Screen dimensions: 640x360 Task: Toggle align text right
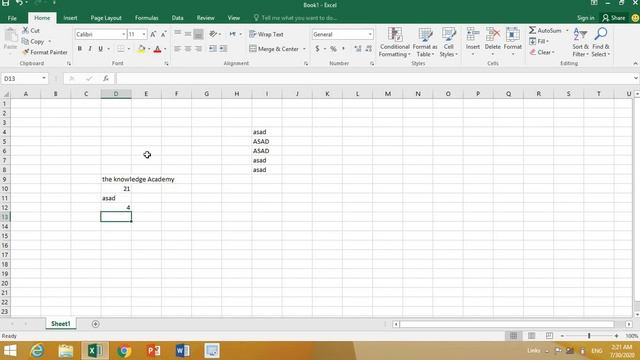tap(198, 49)
